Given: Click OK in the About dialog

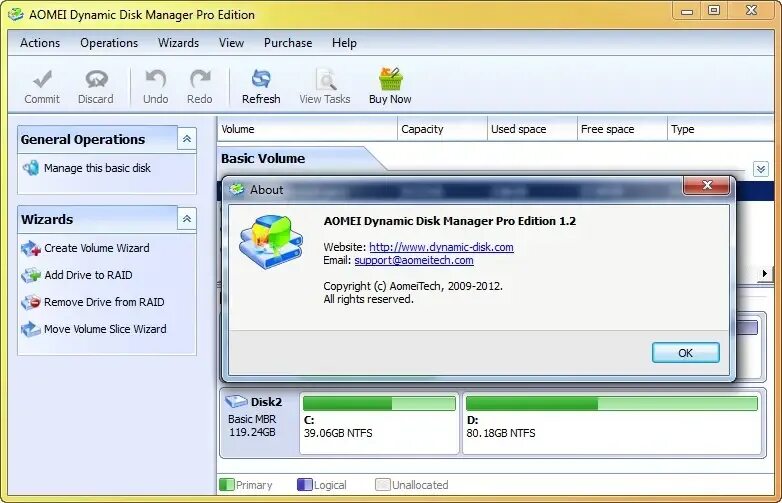Looking at the screenshot, I should pos(686,353).
